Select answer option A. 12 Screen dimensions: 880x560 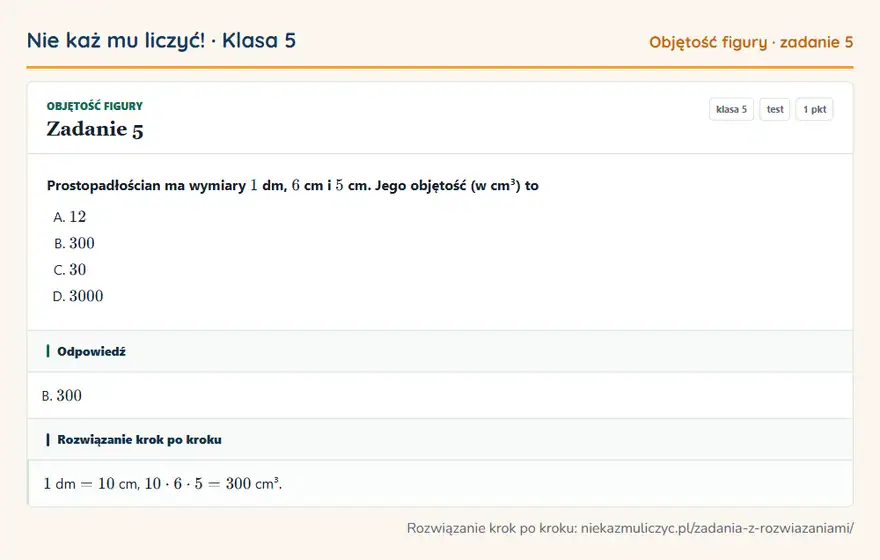(70, 217)
